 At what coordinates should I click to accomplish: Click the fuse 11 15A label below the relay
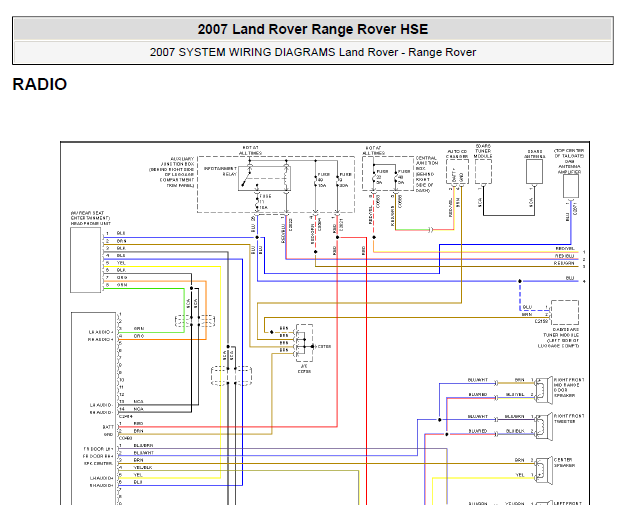point(265,202)
